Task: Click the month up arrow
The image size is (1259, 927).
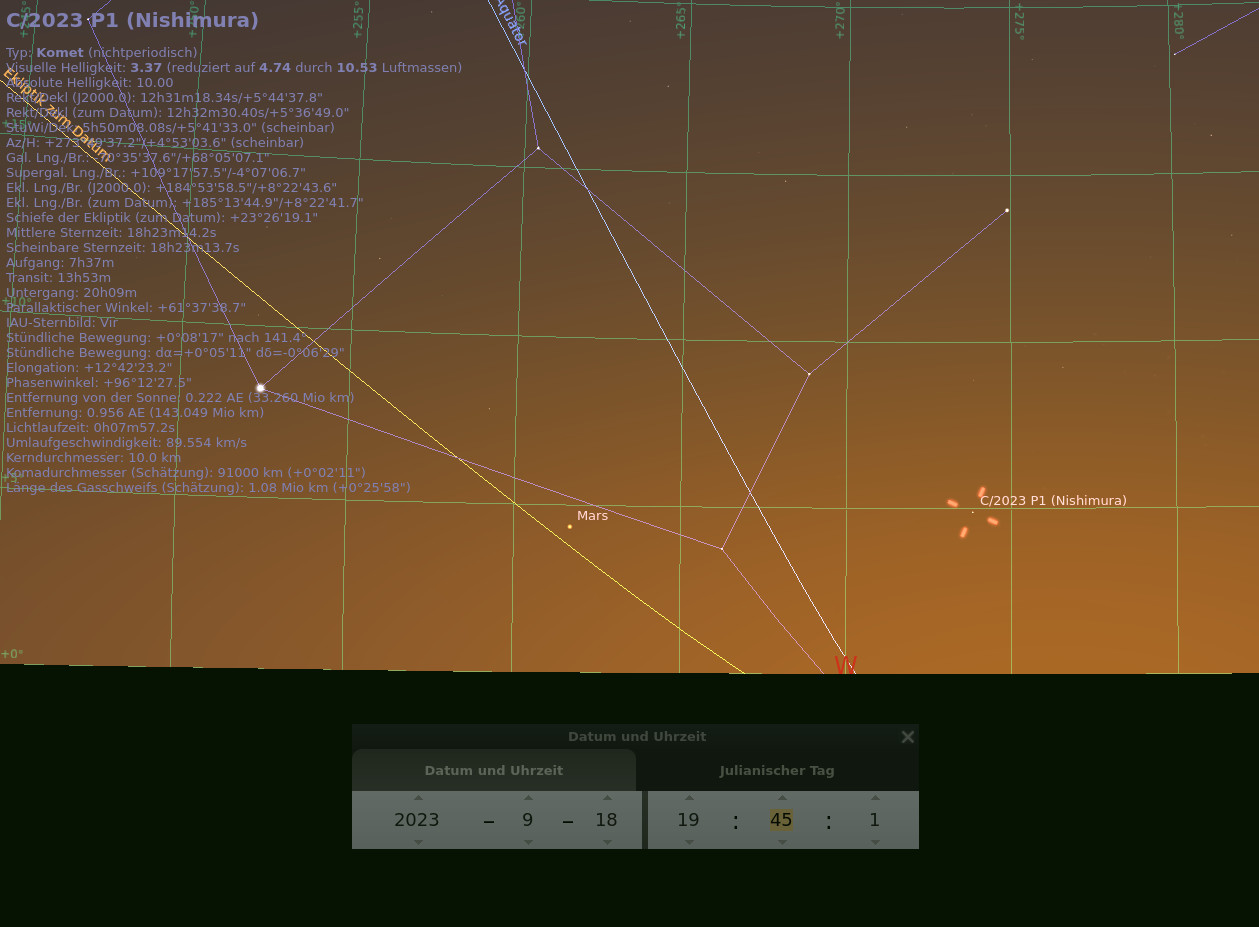Action: (x=528, y=798)
